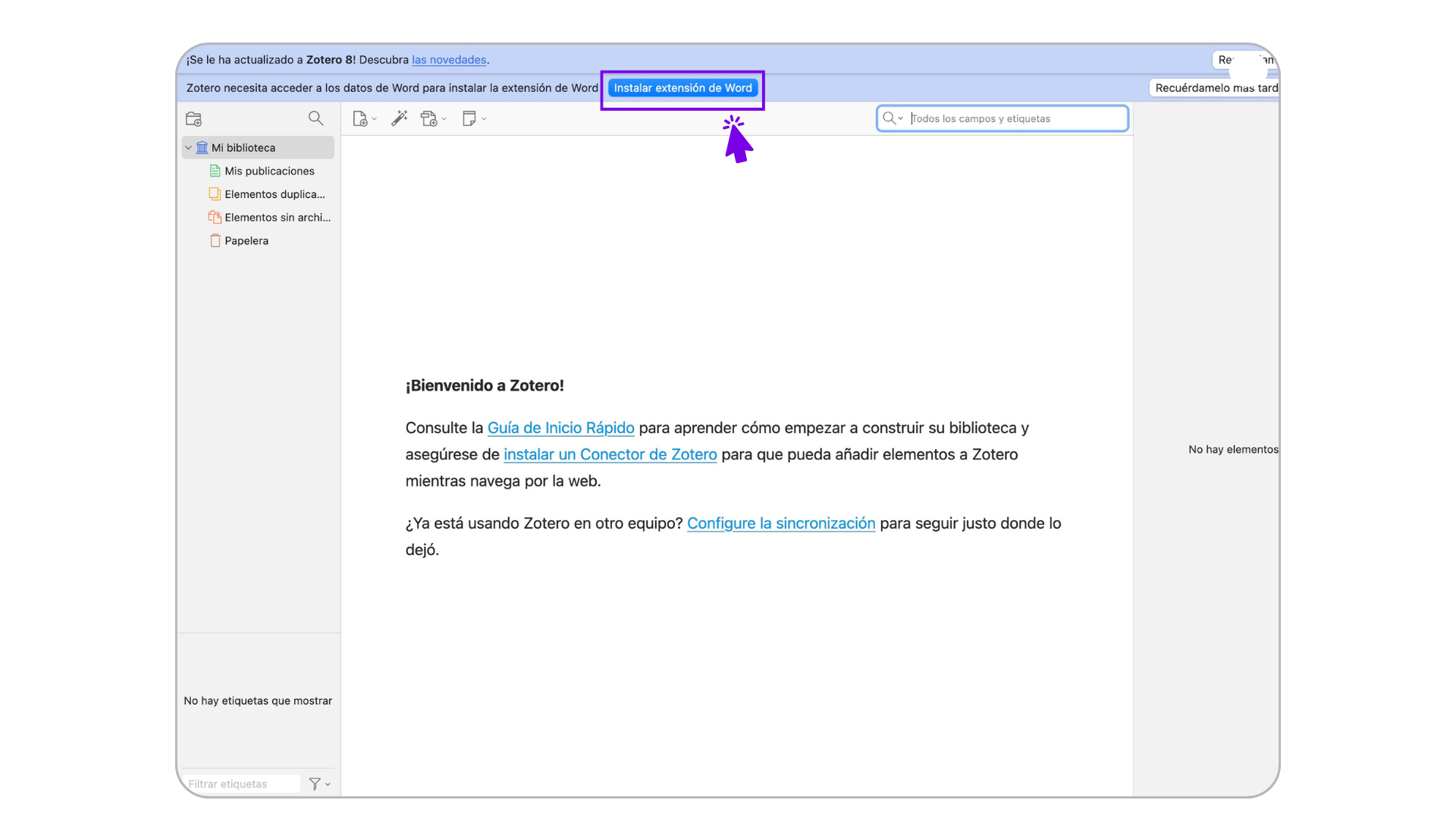Click Configure la sincronización link
The image size is (1456, 819).
coord(780,523)
